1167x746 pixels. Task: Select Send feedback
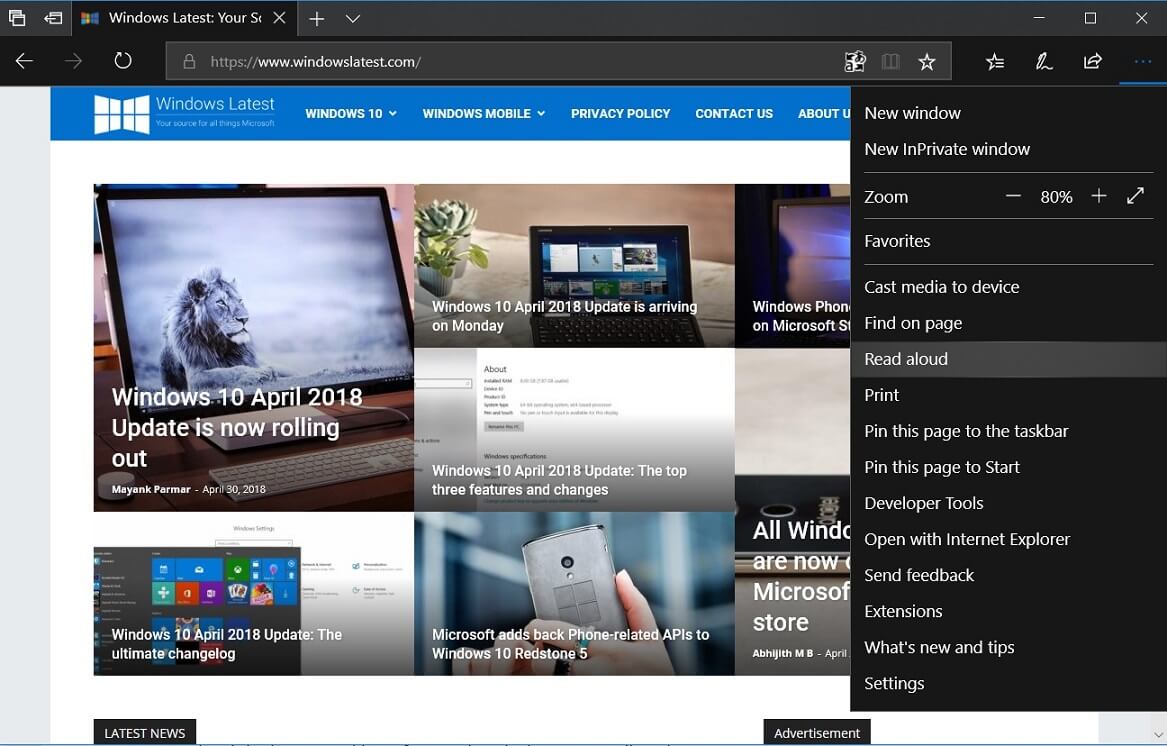pyautogui.click(x=1008, y=576)
